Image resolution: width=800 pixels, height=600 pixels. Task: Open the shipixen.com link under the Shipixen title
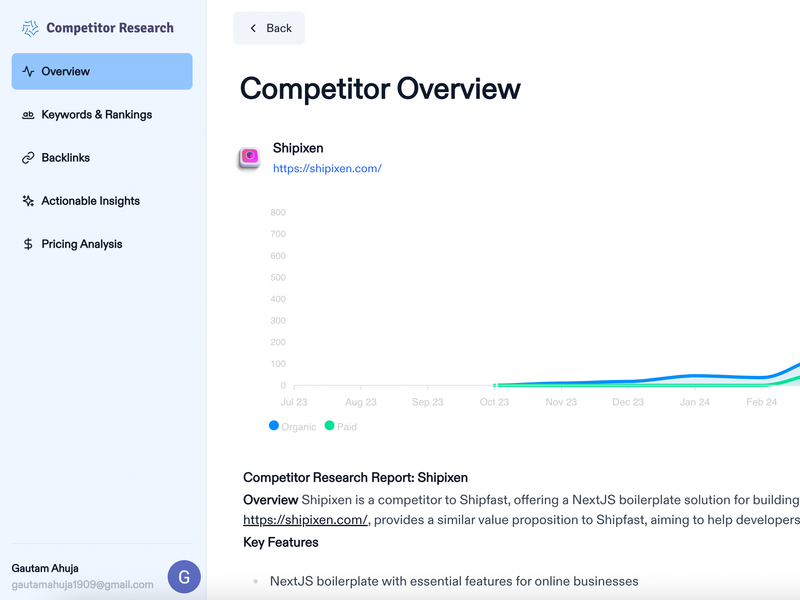pyautogui.click(x=330, y=168)
